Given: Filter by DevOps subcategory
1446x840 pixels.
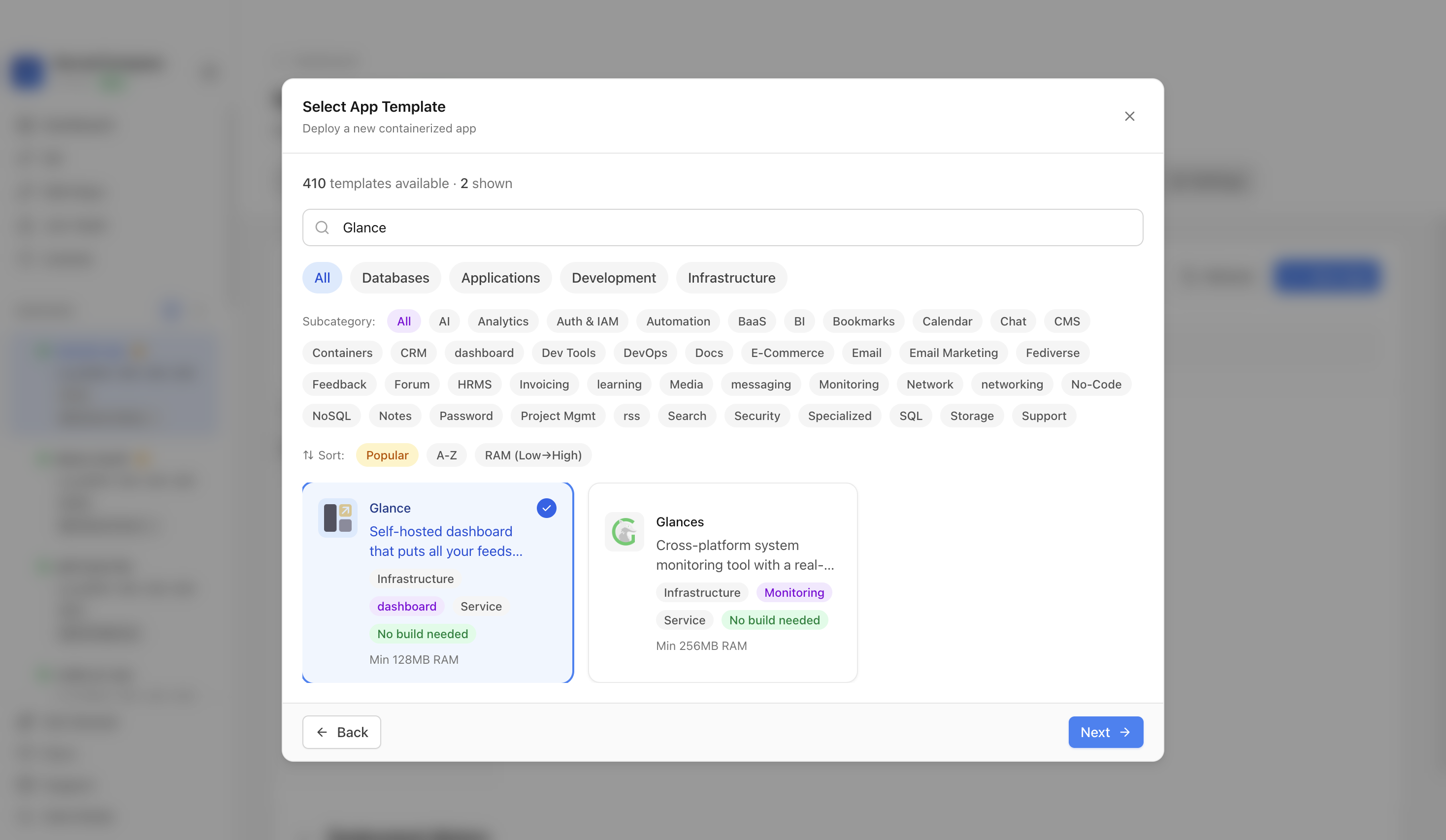Looking at the screenshot, I should pyautogui.click(x=645, y=353).
